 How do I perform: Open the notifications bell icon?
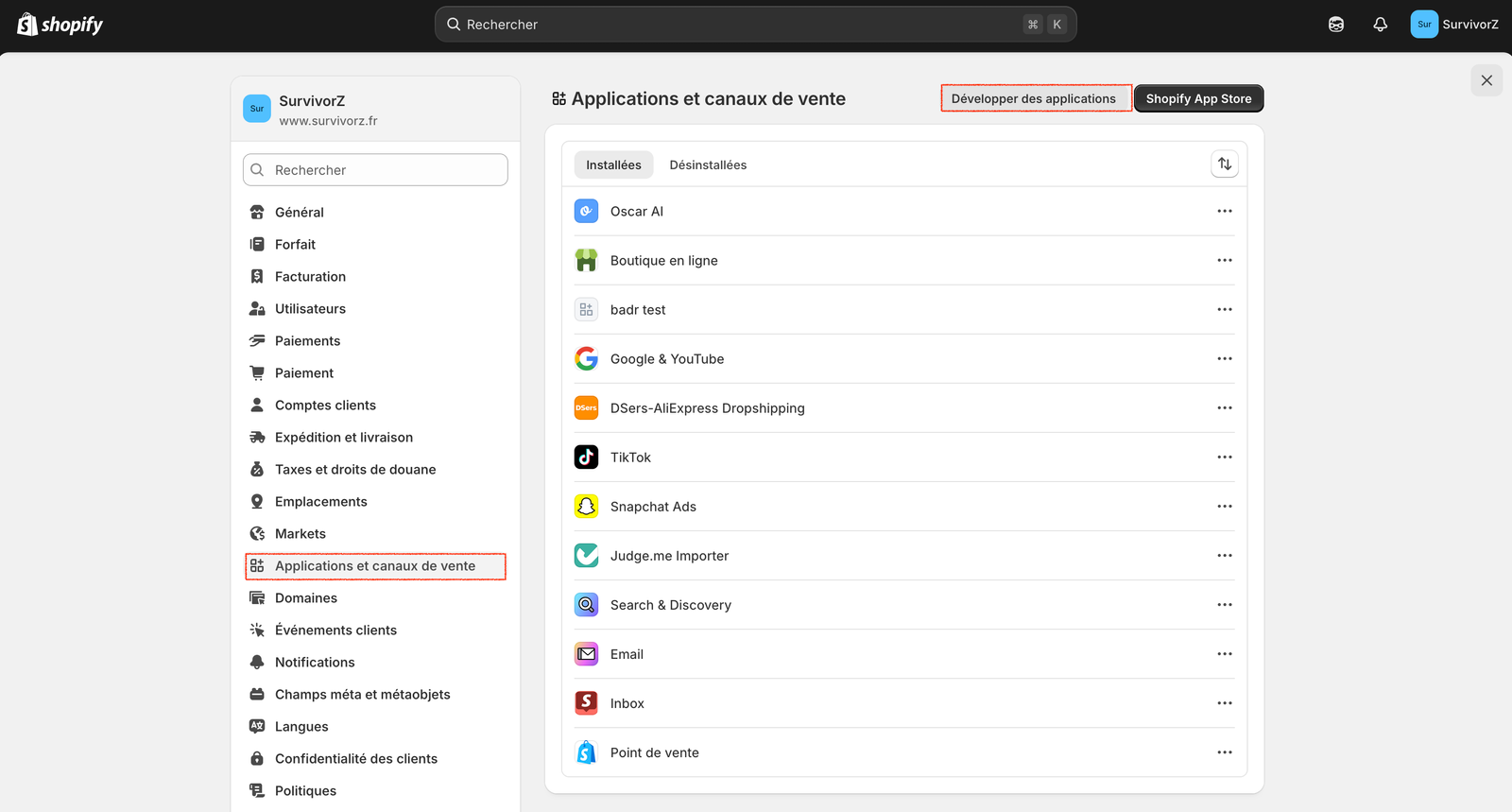1380,25
